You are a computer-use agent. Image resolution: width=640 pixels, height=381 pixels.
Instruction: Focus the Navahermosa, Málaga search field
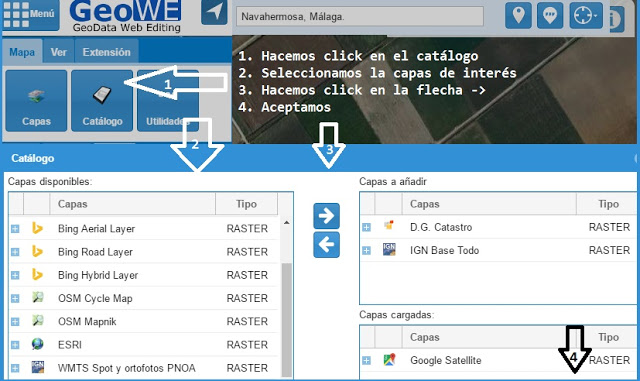pos(360,17)
